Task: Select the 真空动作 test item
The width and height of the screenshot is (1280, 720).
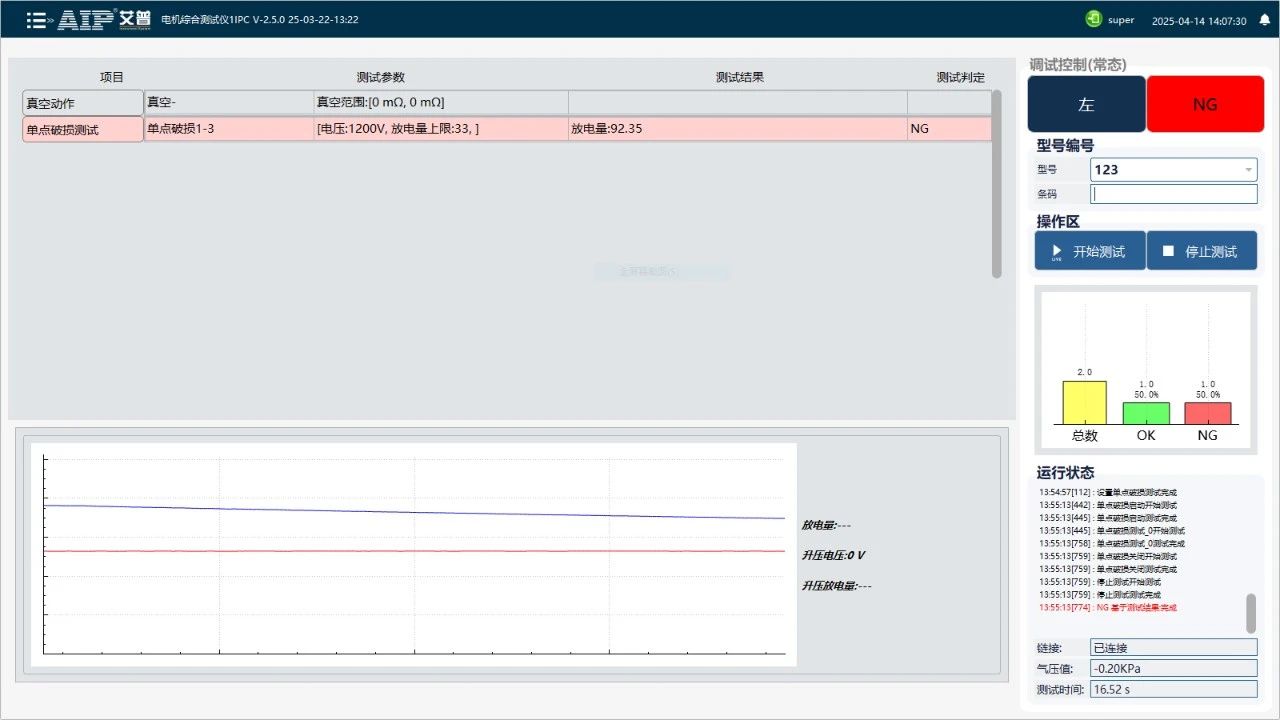Action: 83,103
